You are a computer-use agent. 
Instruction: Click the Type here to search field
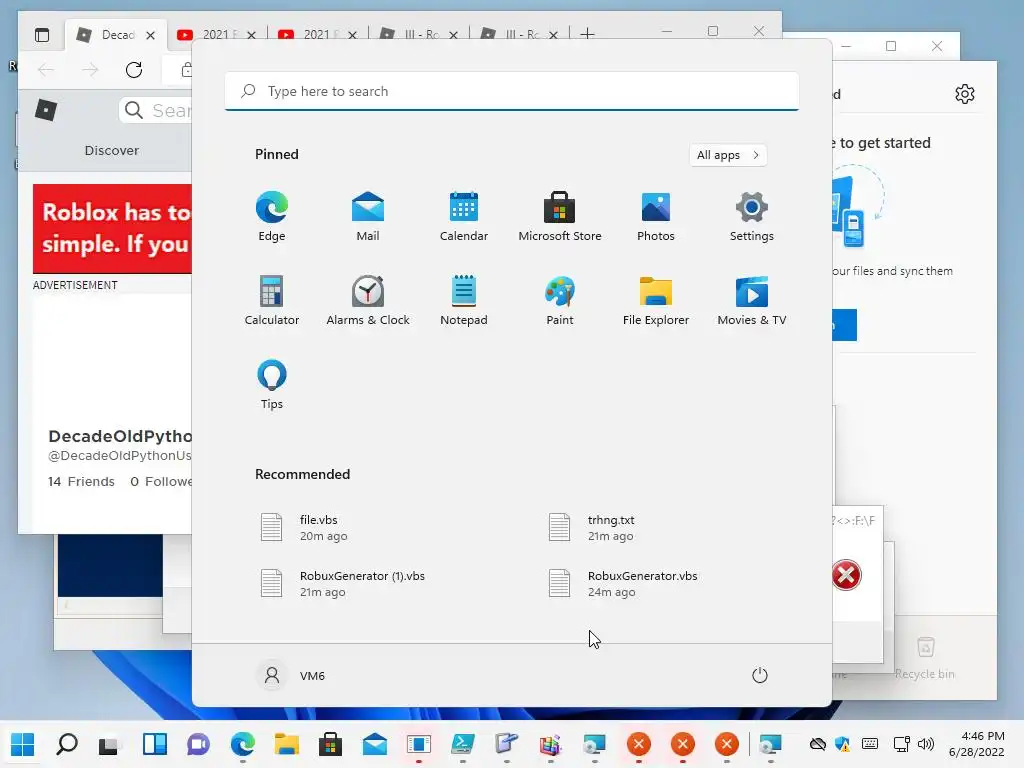(x=512, y=91)
